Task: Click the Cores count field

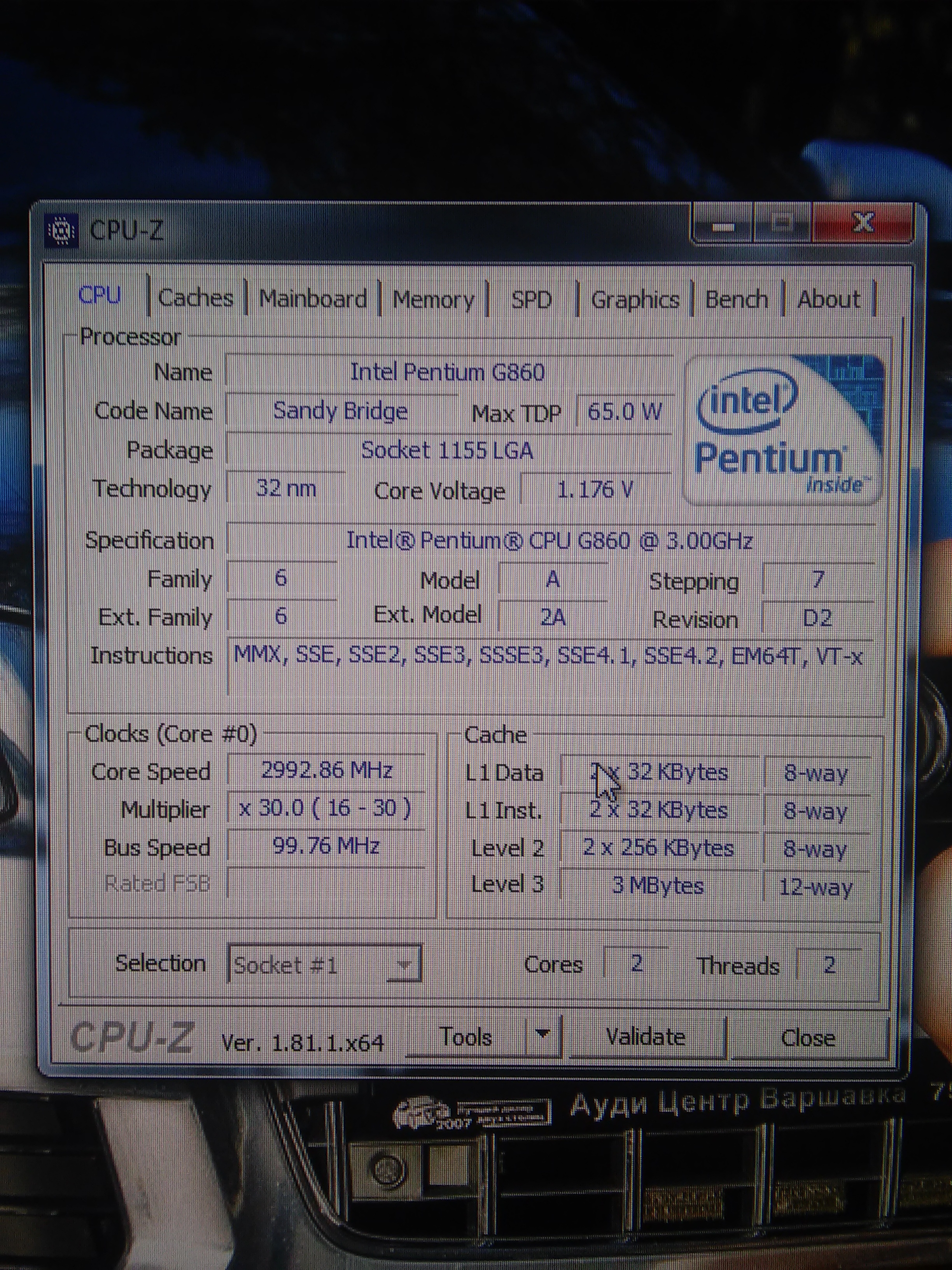Action: [636, 963]
